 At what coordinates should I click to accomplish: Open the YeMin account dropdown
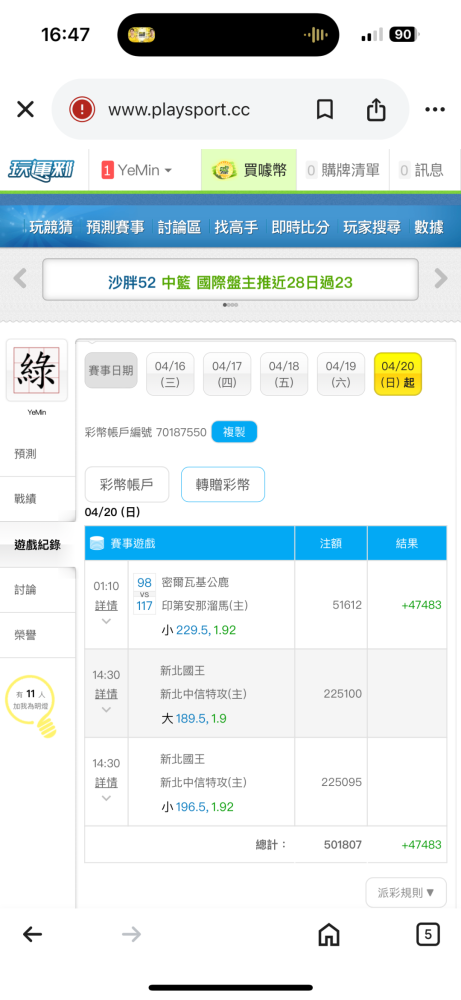[136, 170]
